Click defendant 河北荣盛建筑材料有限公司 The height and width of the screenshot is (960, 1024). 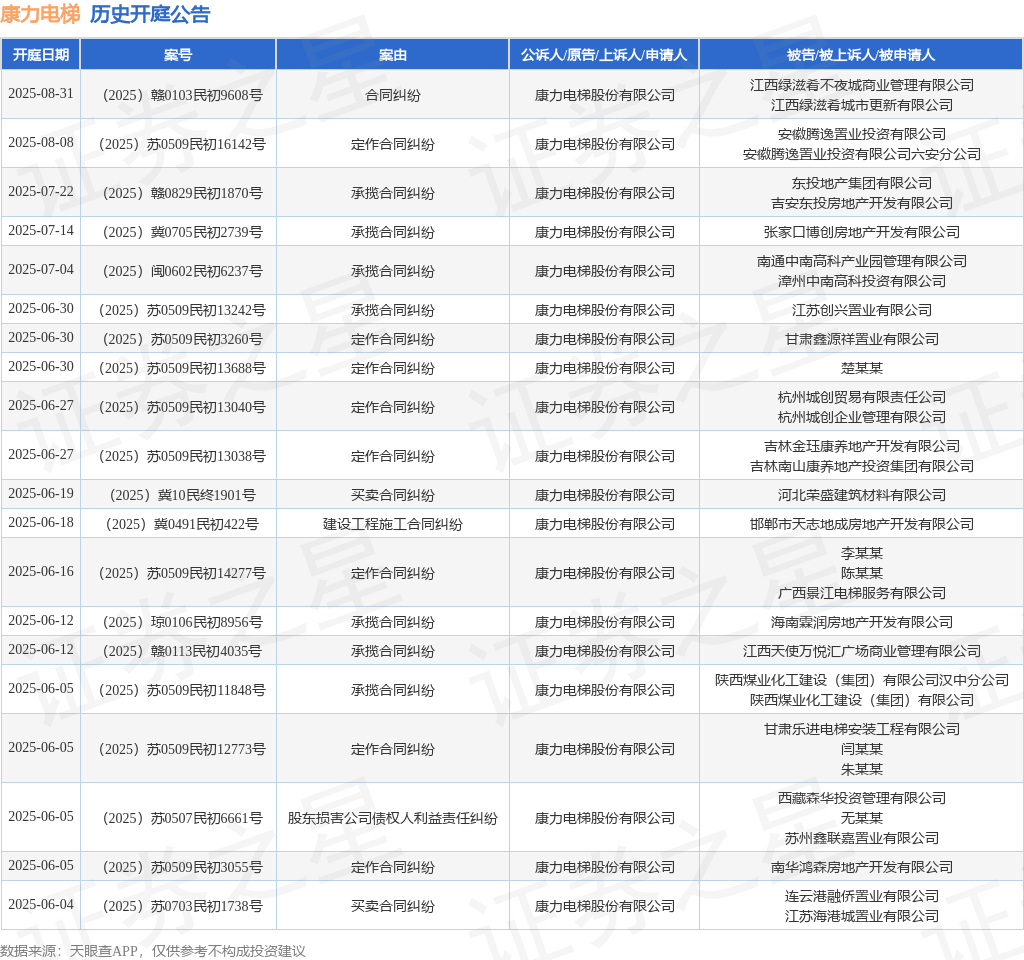click(861, 495)
